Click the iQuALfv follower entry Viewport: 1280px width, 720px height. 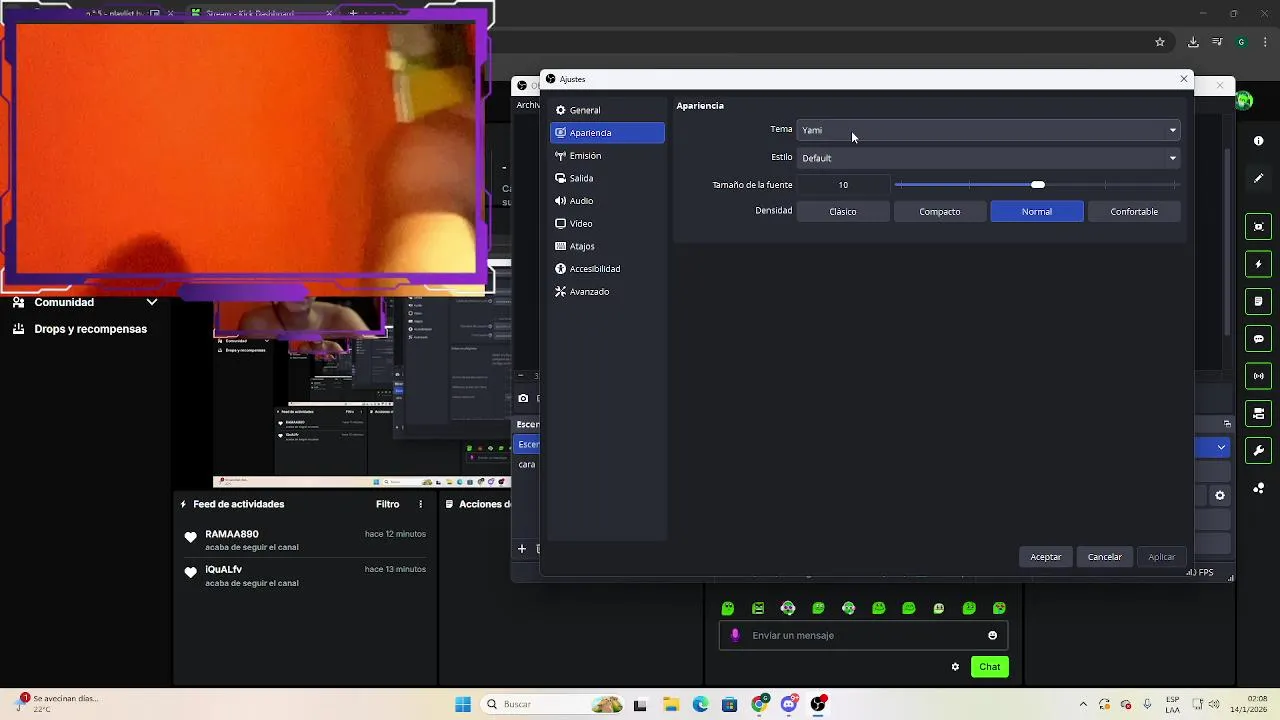[x=305, y=575]
